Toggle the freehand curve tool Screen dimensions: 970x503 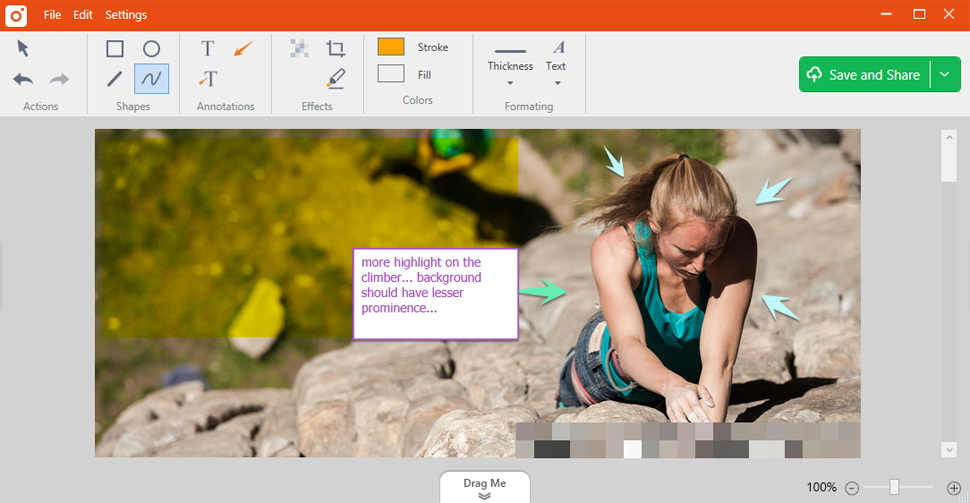151,79
